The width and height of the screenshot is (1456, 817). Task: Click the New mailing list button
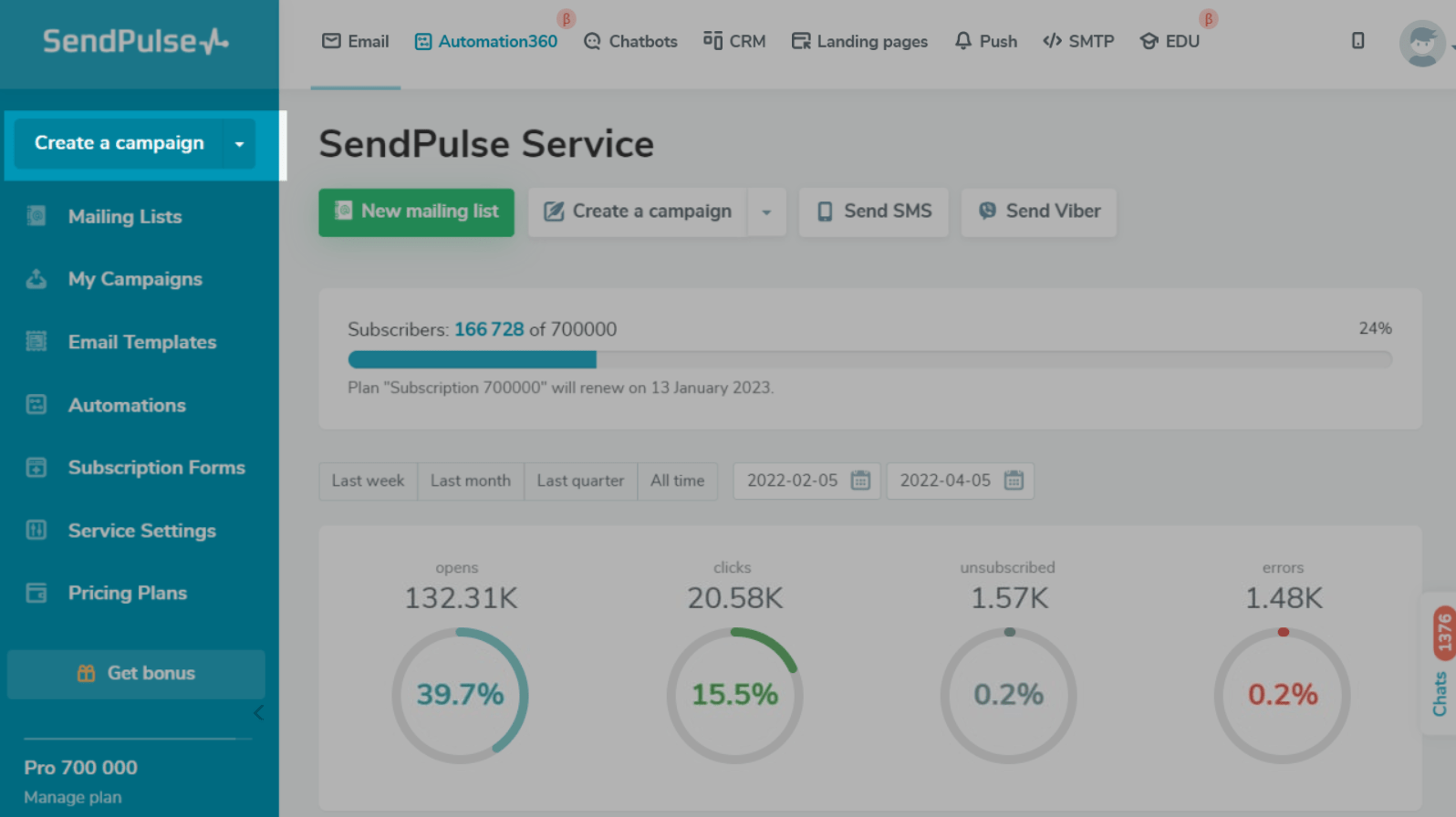416,212
